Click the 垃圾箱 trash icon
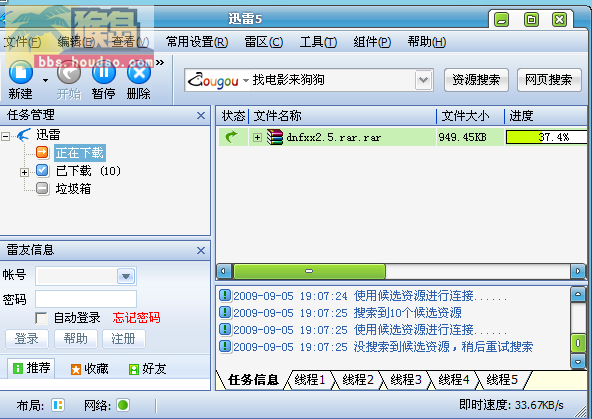This screenshot has height=419, width=592. [x=42, y=188]
